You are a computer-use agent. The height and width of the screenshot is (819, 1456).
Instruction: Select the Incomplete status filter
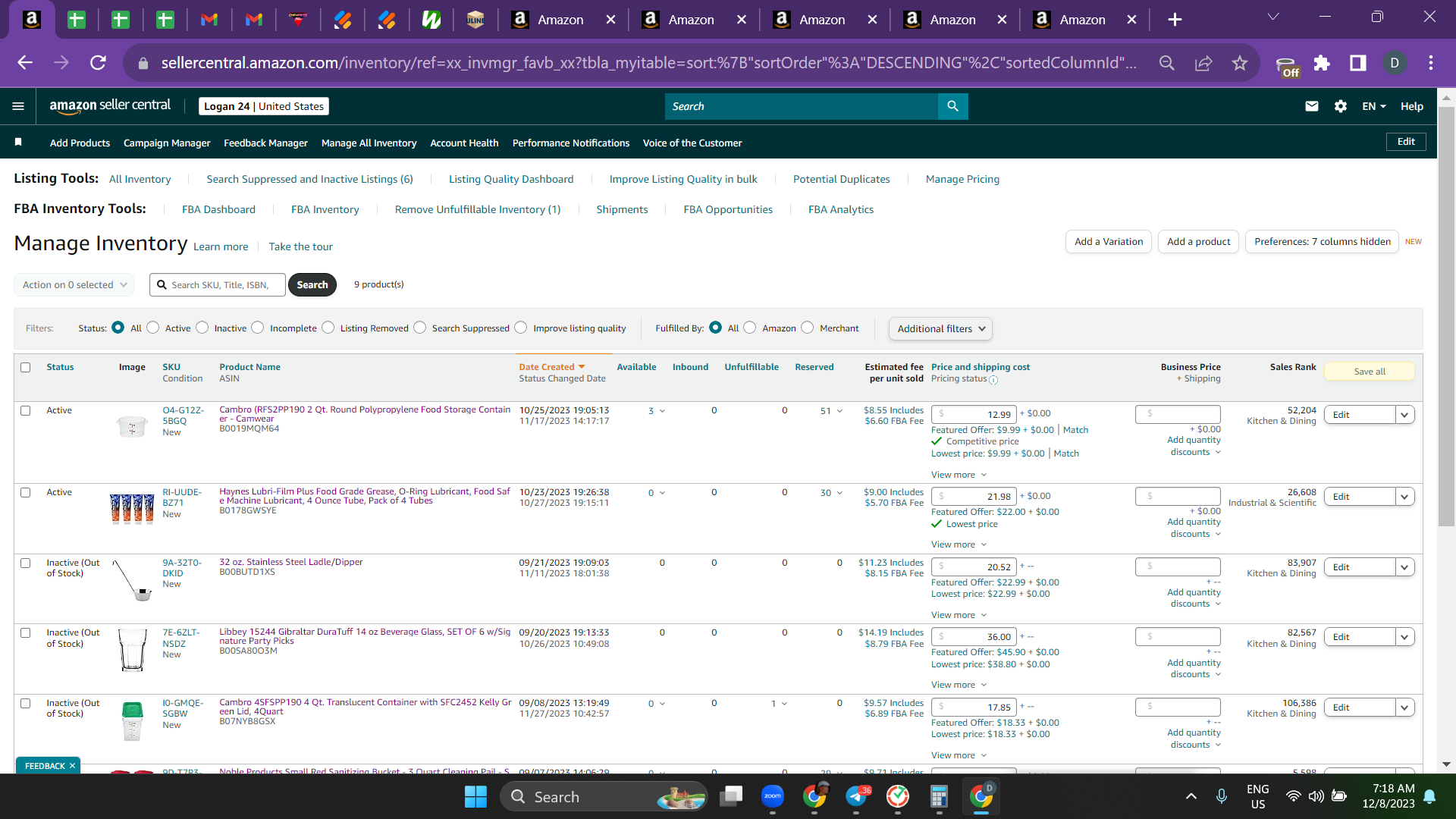pos(258,328)
